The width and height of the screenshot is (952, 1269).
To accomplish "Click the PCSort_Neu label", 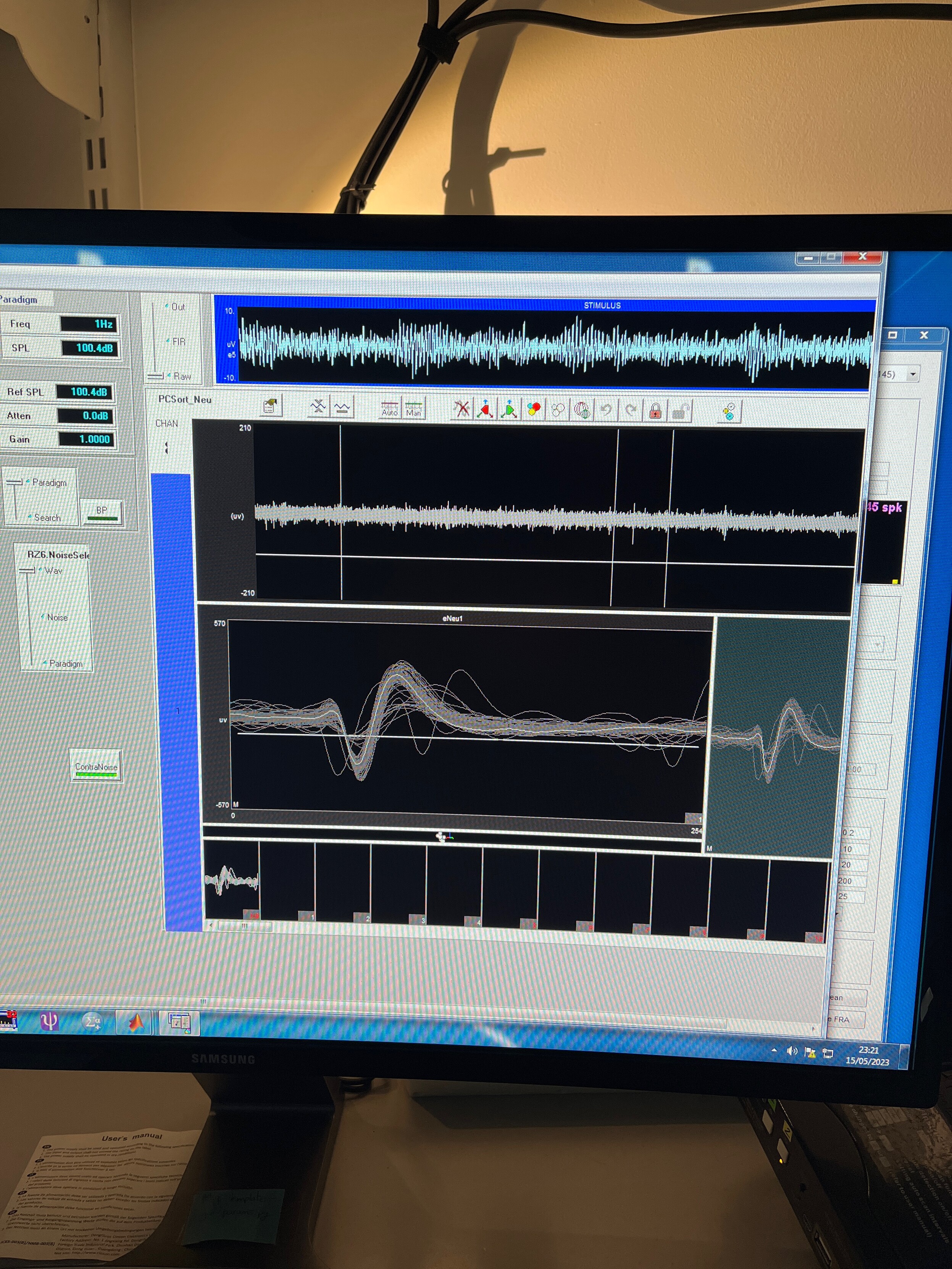I will (185, 399).
